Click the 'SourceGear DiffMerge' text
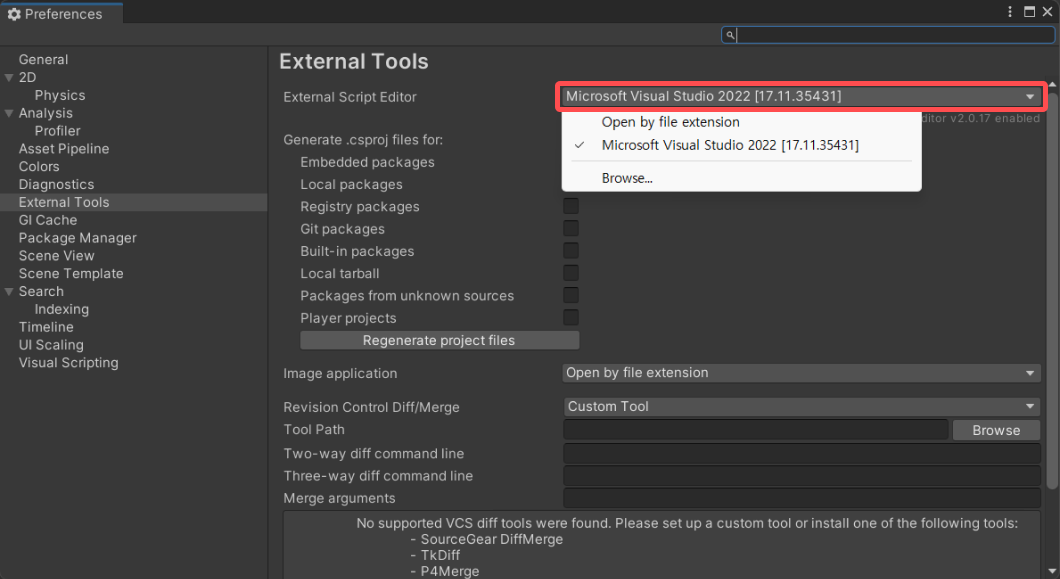1060x579 pixels. (x=491, y=539)
